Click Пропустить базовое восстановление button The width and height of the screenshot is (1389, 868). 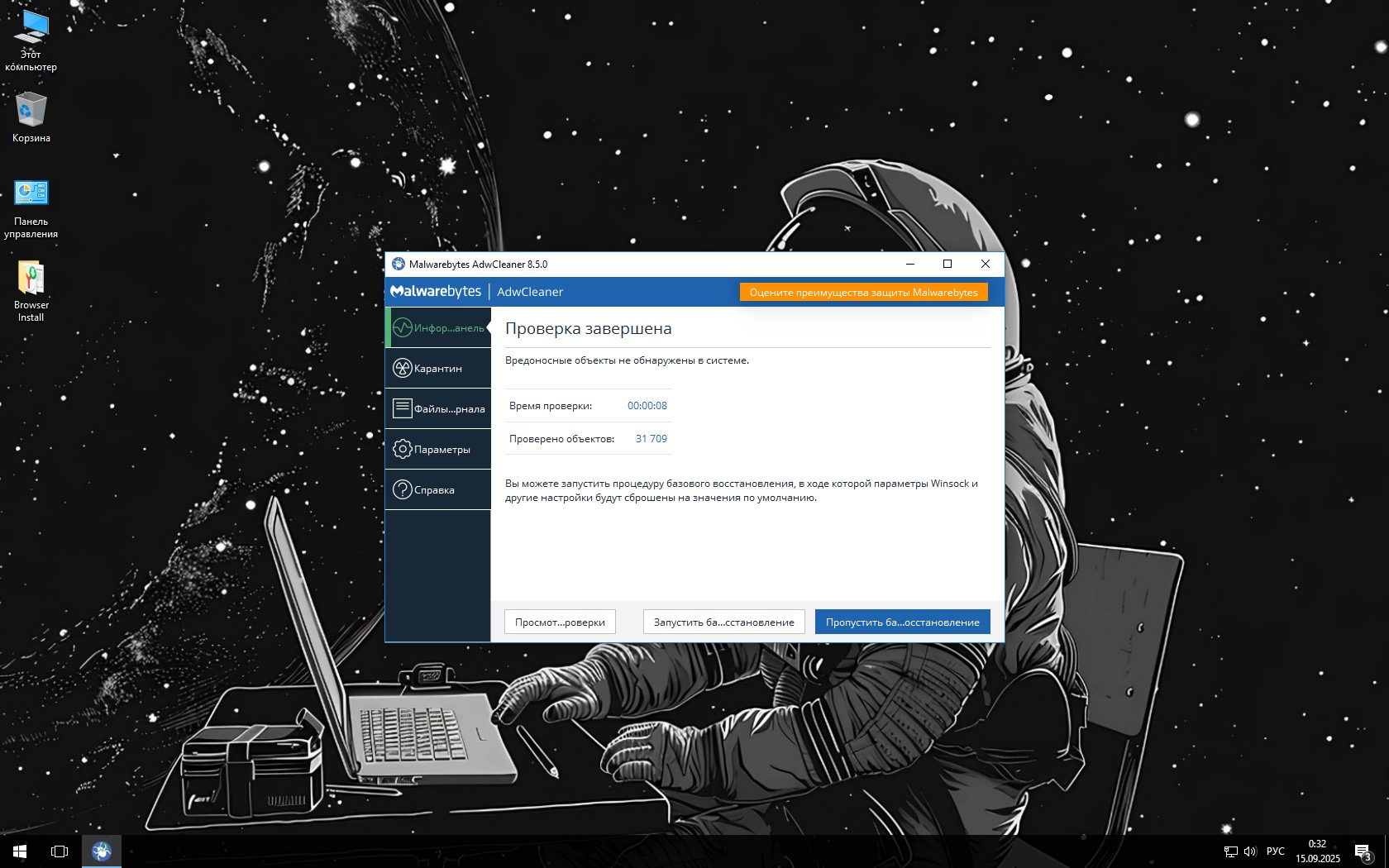[903, 622]
